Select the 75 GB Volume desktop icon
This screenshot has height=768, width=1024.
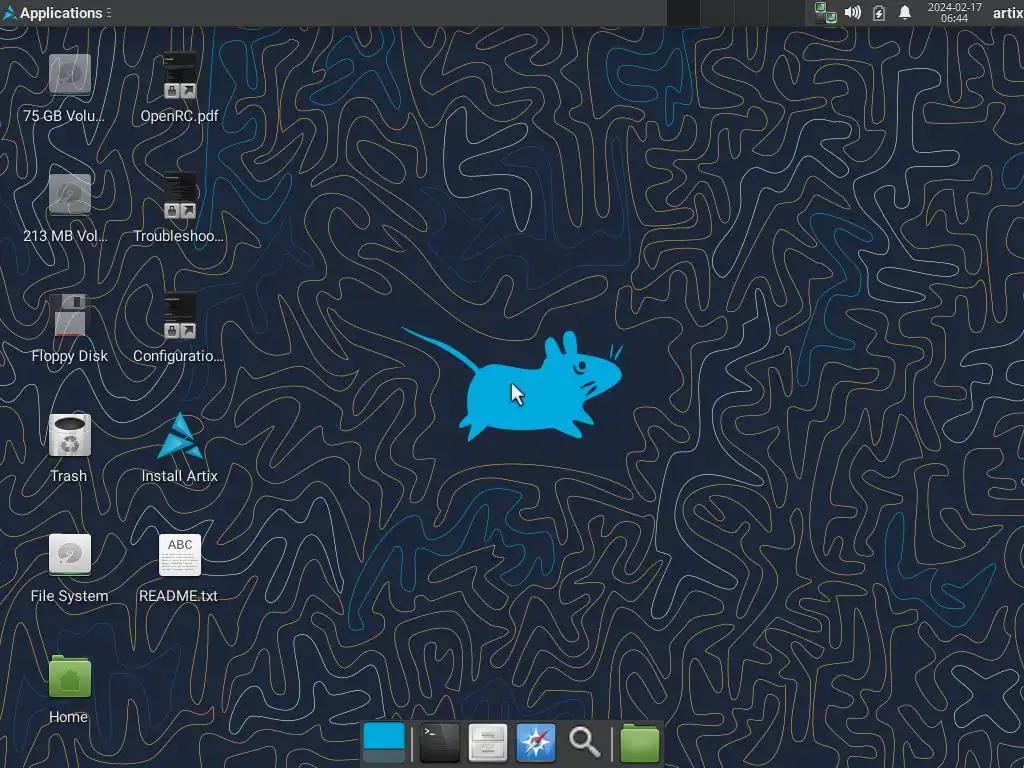point(69,74)
